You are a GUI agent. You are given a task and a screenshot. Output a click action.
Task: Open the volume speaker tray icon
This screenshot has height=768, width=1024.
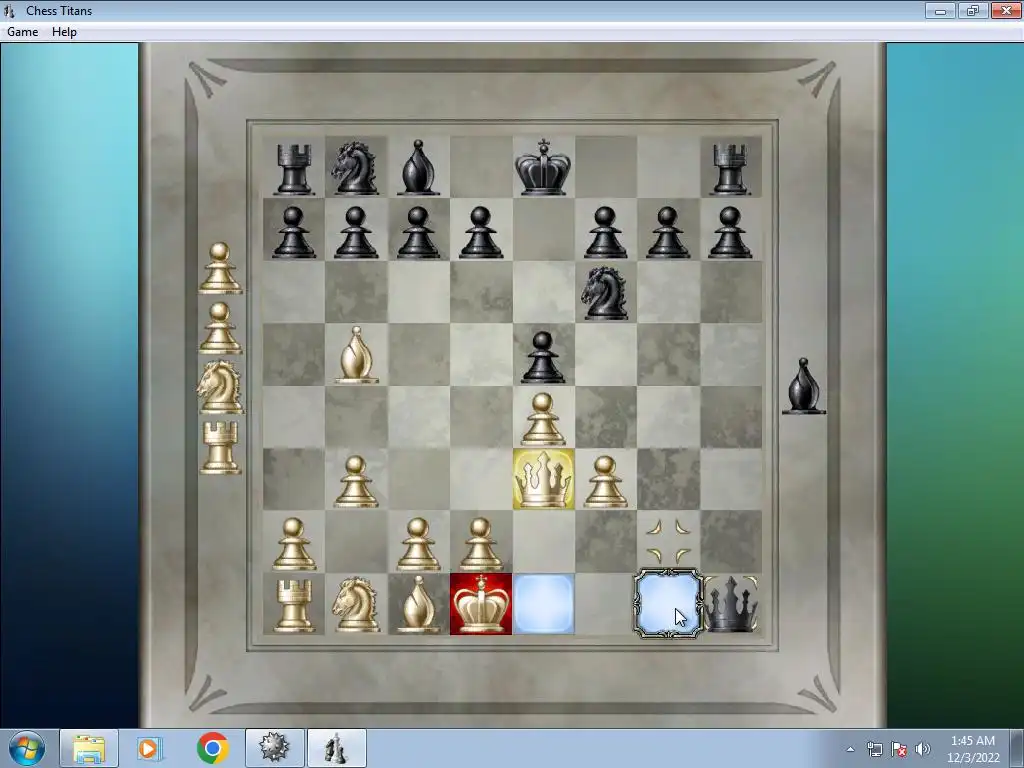pyautogui.click(x=923, y=749)
